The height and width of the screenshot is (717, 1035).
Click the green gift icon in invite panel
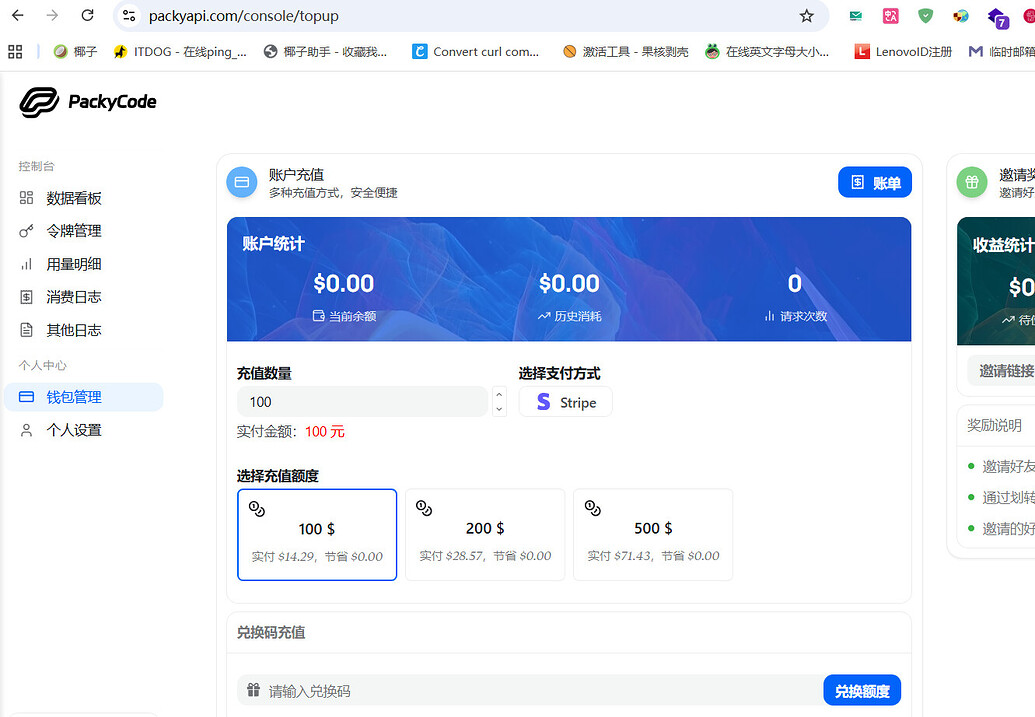[972, 182]
